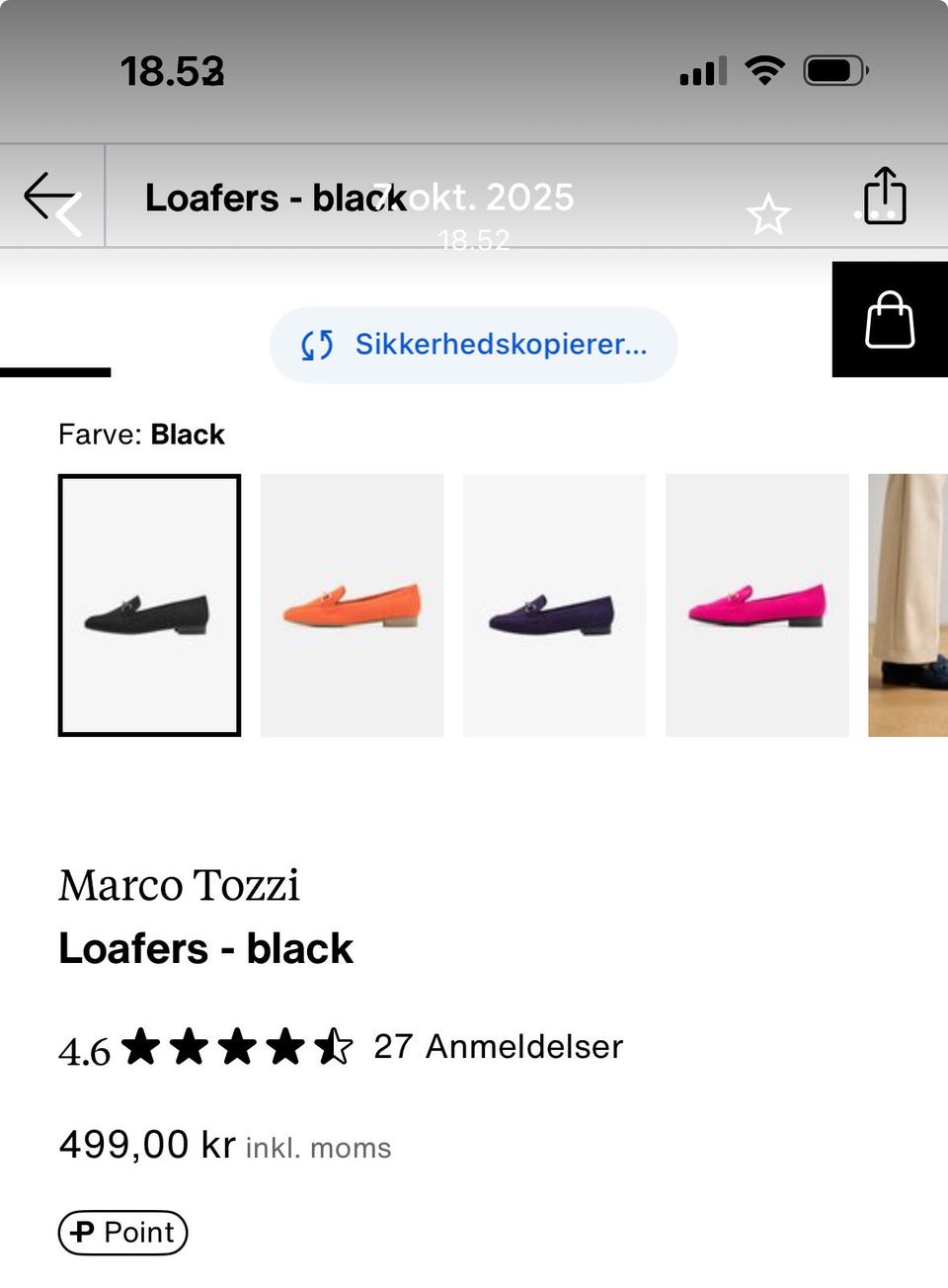Screen dimensions: 948x1288
Task: Tap the battery indicator icon
Action: tap(835, 71)
